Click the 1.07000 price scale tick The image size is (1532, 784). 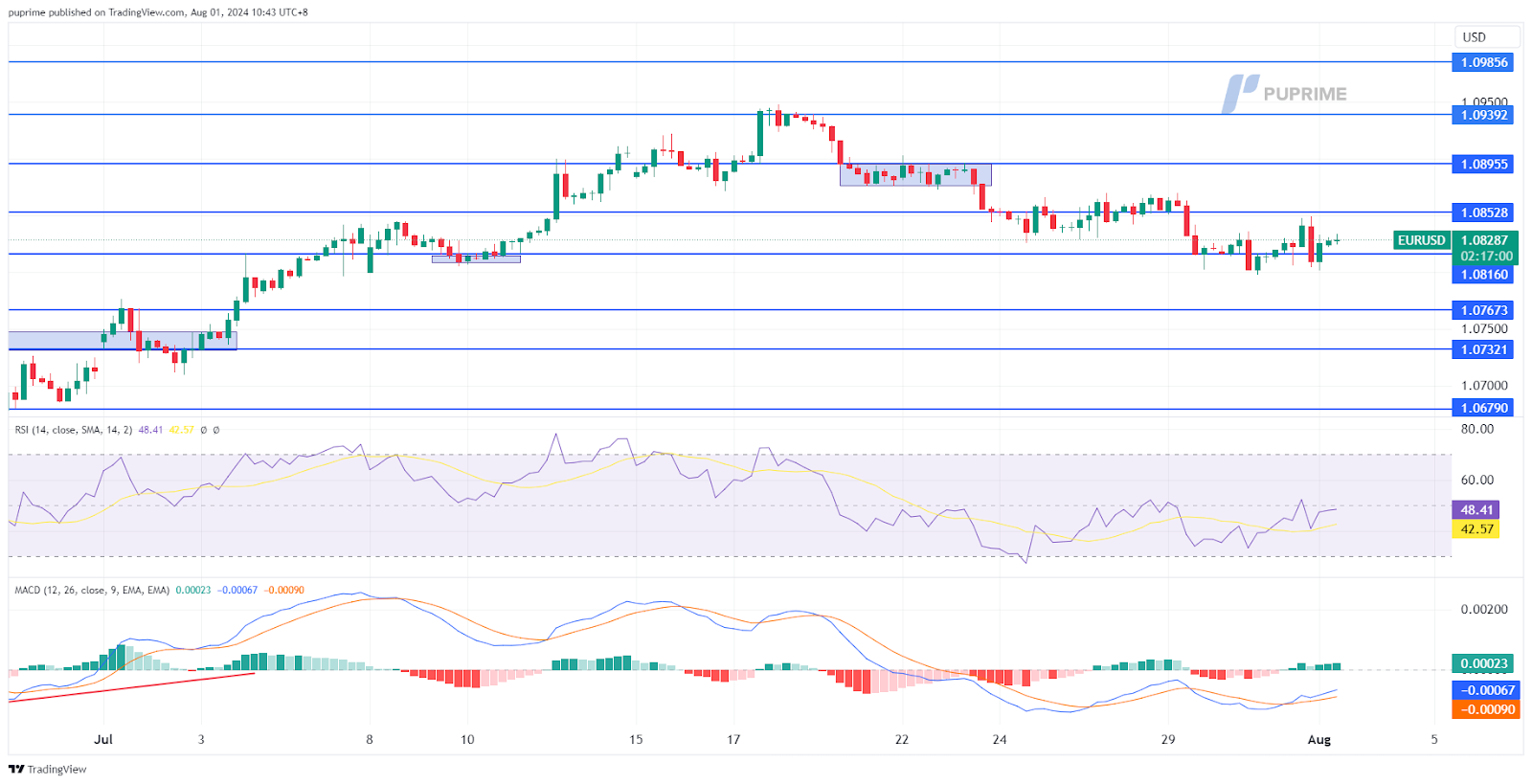tap(1484, 386)
